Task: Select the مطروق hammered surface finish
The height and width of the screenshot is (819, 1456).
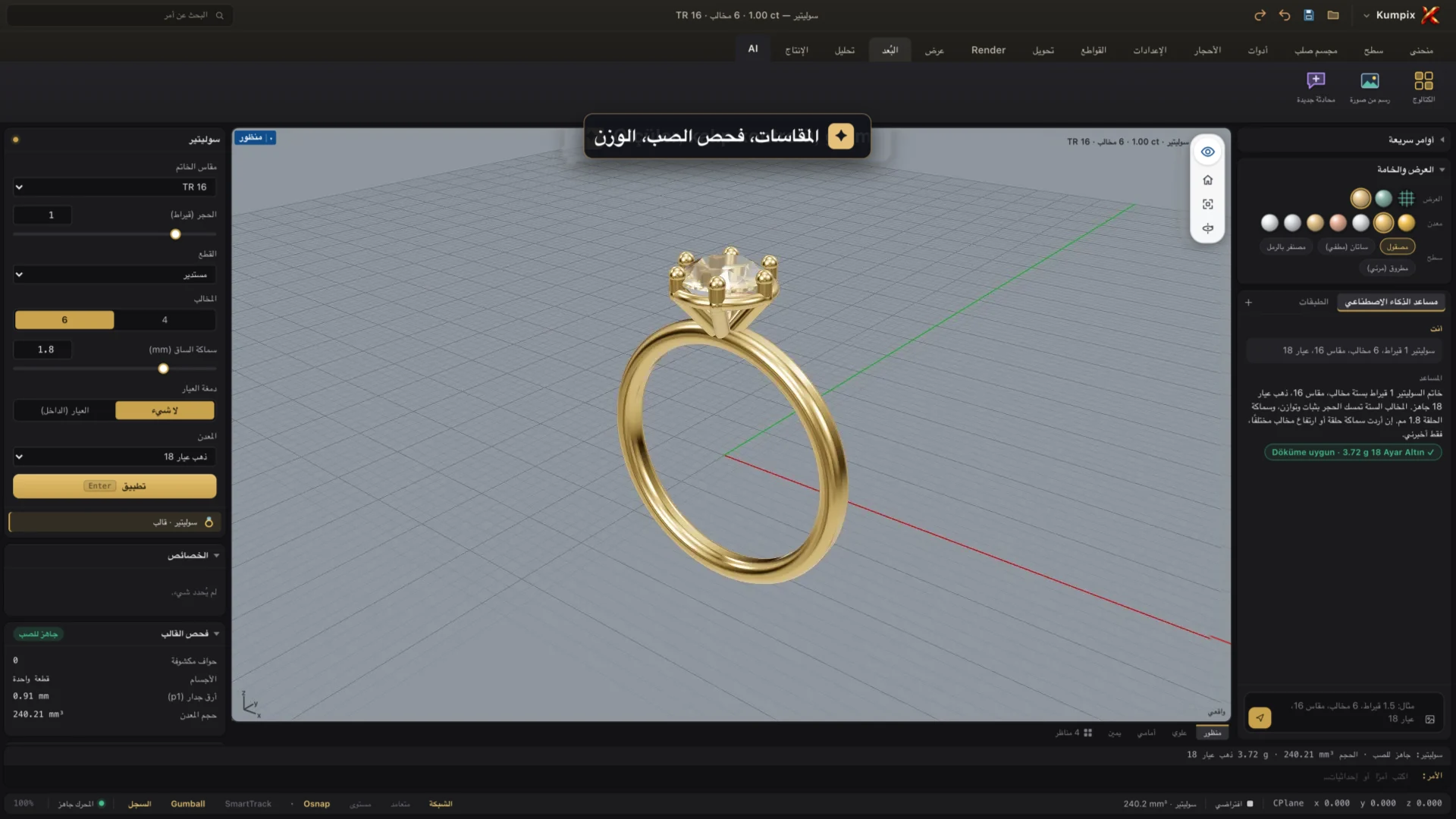Action: 1388,268
